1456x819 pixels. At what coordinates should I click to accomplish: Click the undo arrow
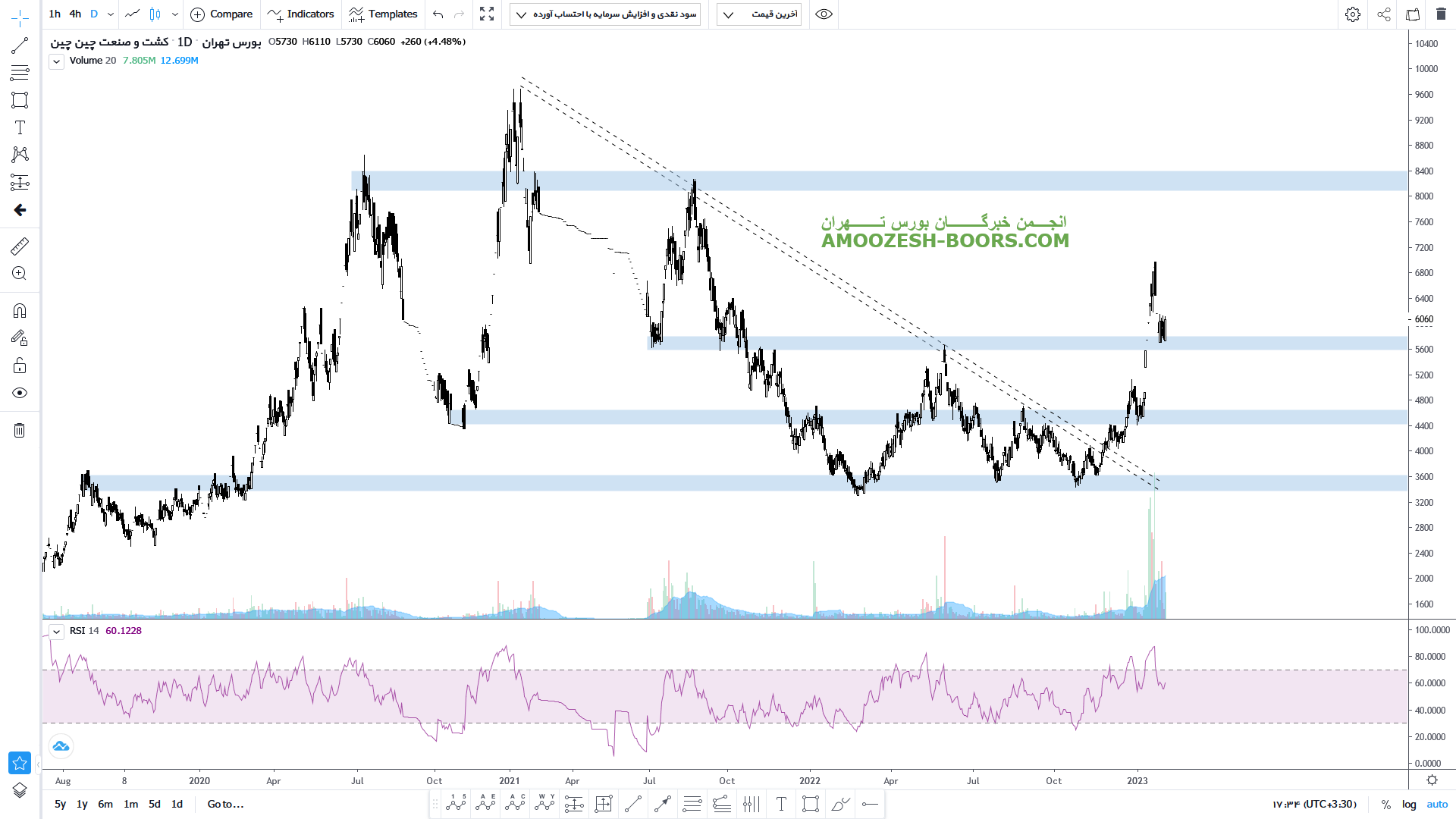tap(438, 14)
